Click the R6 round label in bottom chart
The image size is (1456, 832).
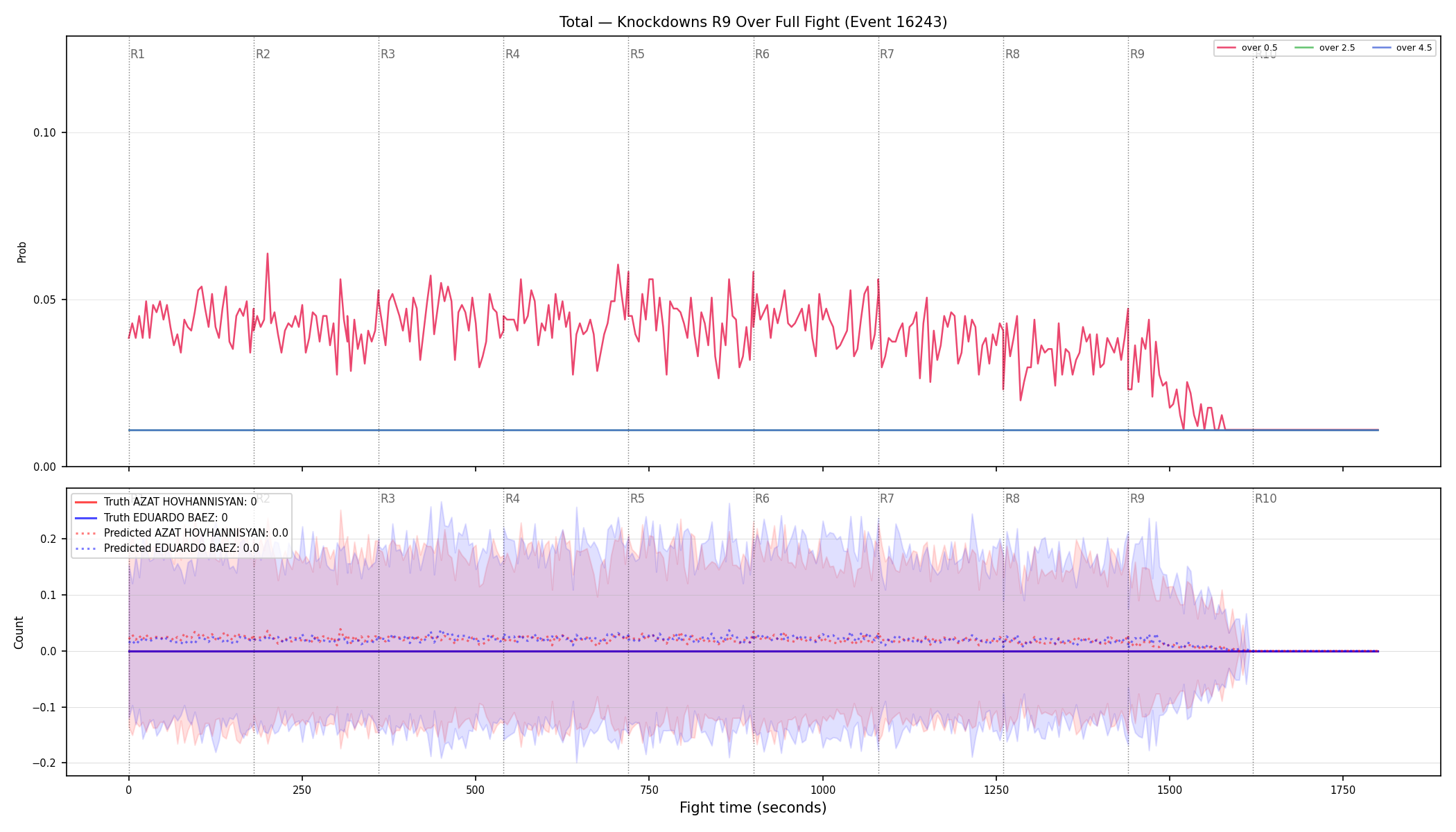pyautogui.click(x=762, y=499)
